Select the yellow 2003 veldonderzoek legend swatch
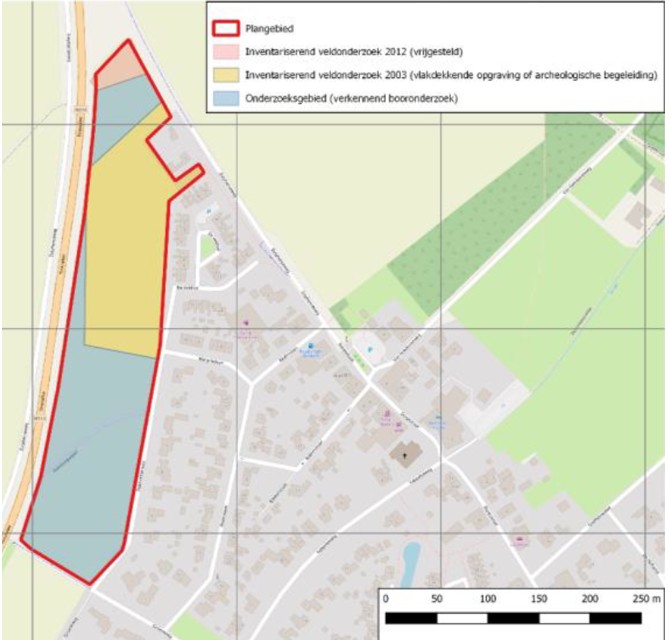The image size is (669, 640). tap(226, 75)
